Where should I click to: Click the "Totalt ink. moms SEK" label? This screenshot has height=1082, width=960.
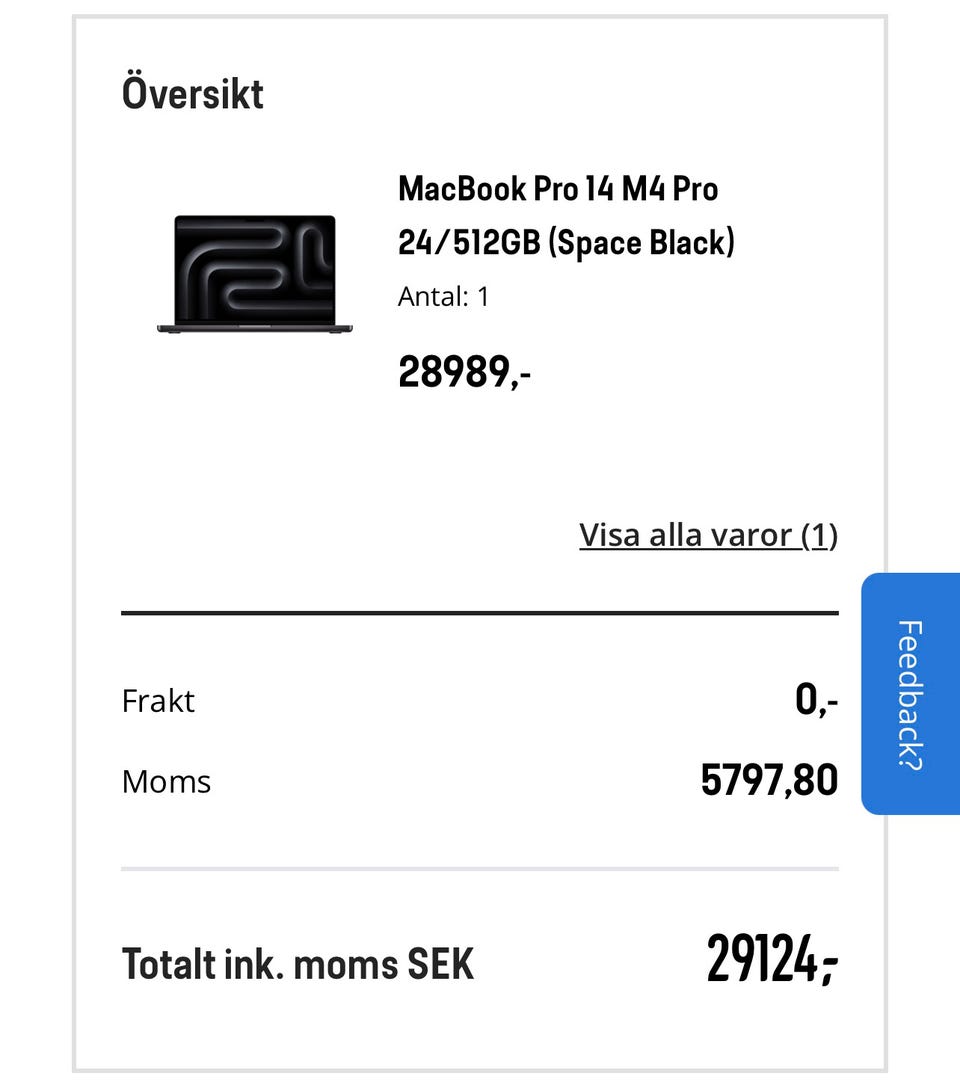(297, 964)
